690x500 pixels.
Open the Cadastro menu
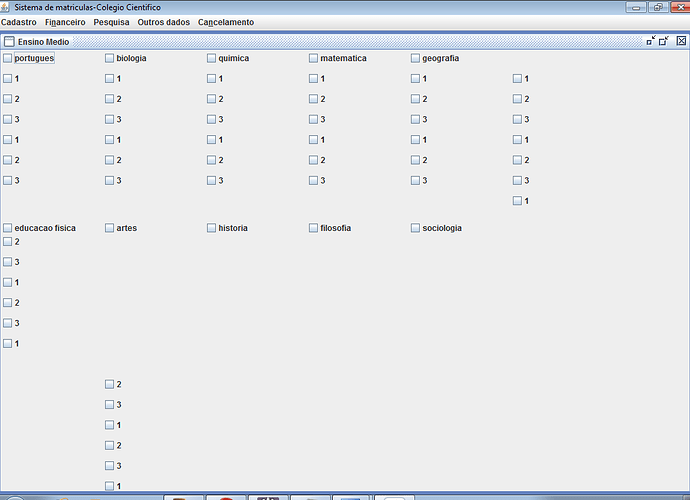point(19,22)
